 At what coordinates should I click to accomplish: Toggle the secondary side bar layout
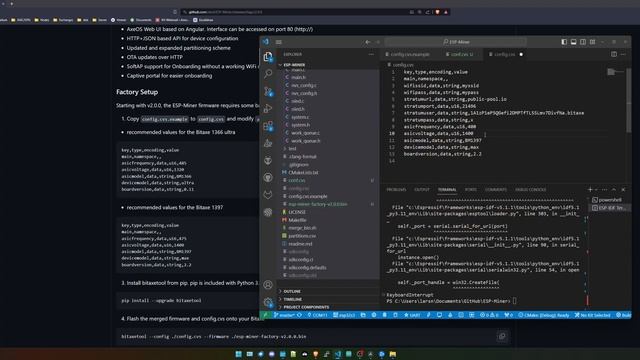click(x=583, y=42)
